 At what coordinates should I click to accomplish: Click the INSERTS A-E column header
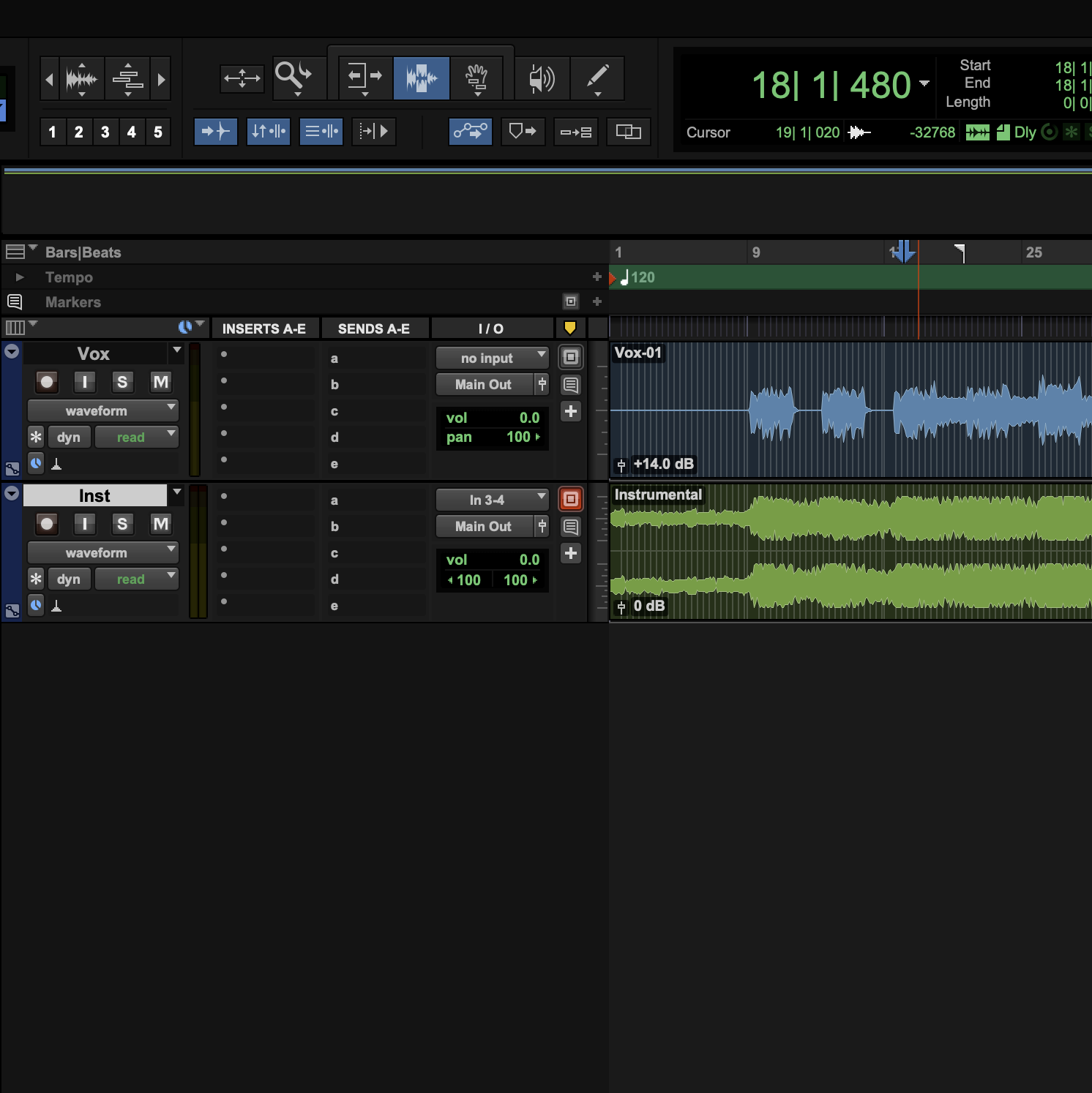pos(264,329)
